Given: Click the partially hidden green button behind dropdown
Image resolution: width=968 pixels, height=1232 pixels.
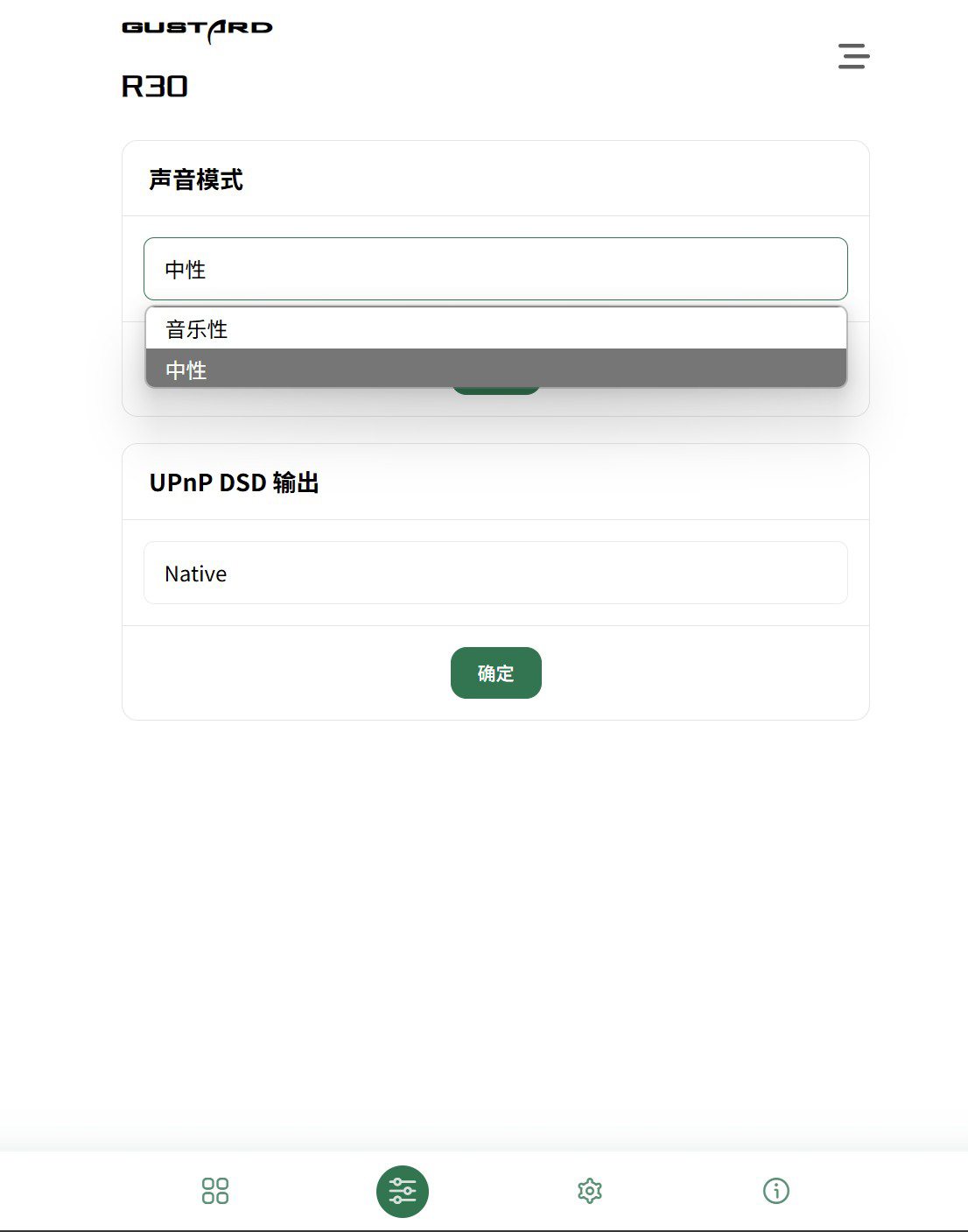Looking at the screenshot, I should pyautogui.click(x=496, y=391).
